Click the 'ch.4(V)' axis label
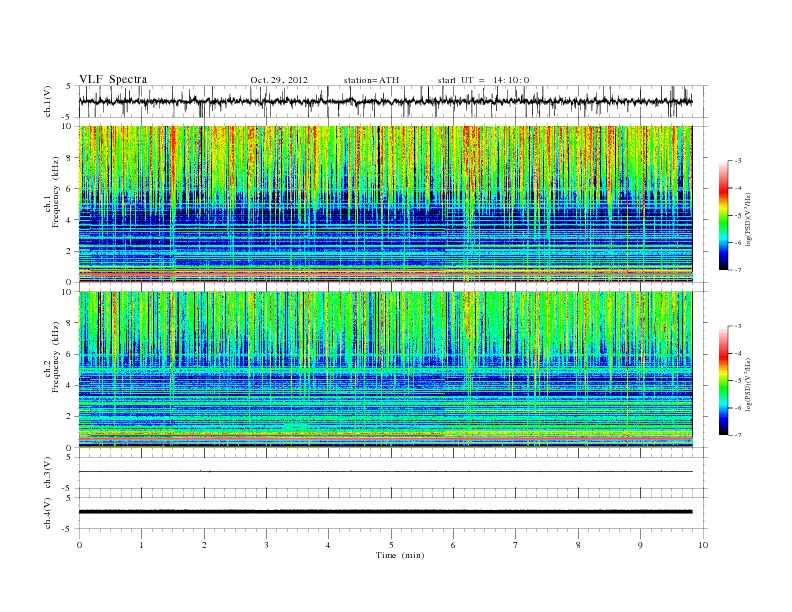 tap(47, 513)
